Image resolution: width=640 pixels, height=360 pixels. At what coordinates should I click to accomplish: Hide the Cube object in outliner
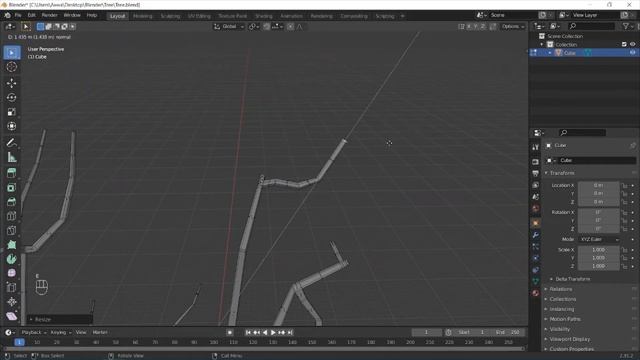click(633, 53)
